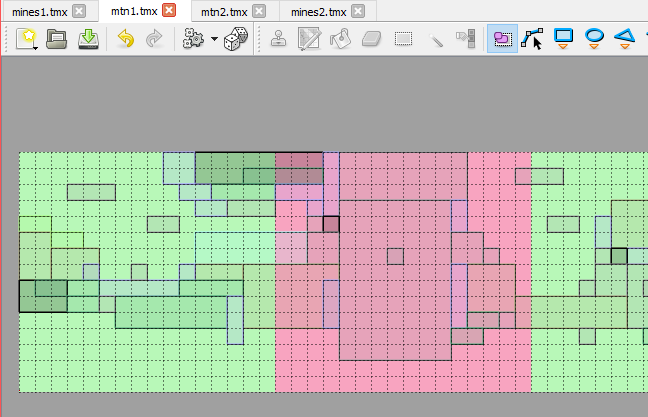The height and width of the screenshot is (417, 648).
Task: Open the command gears button
Action: [193, 39]
